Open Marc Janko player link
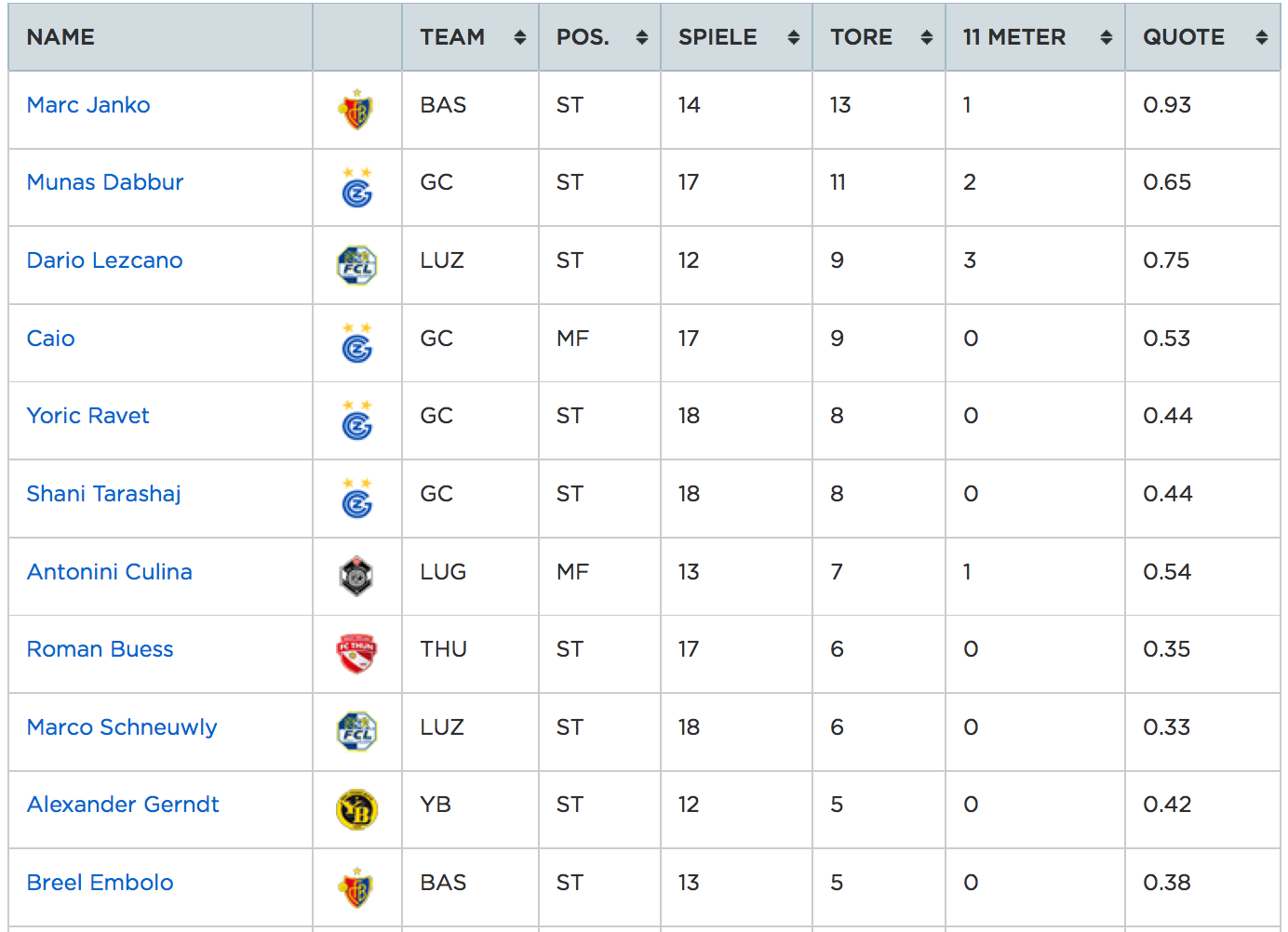Screen dimensions: 1288x932 (88, 105)
